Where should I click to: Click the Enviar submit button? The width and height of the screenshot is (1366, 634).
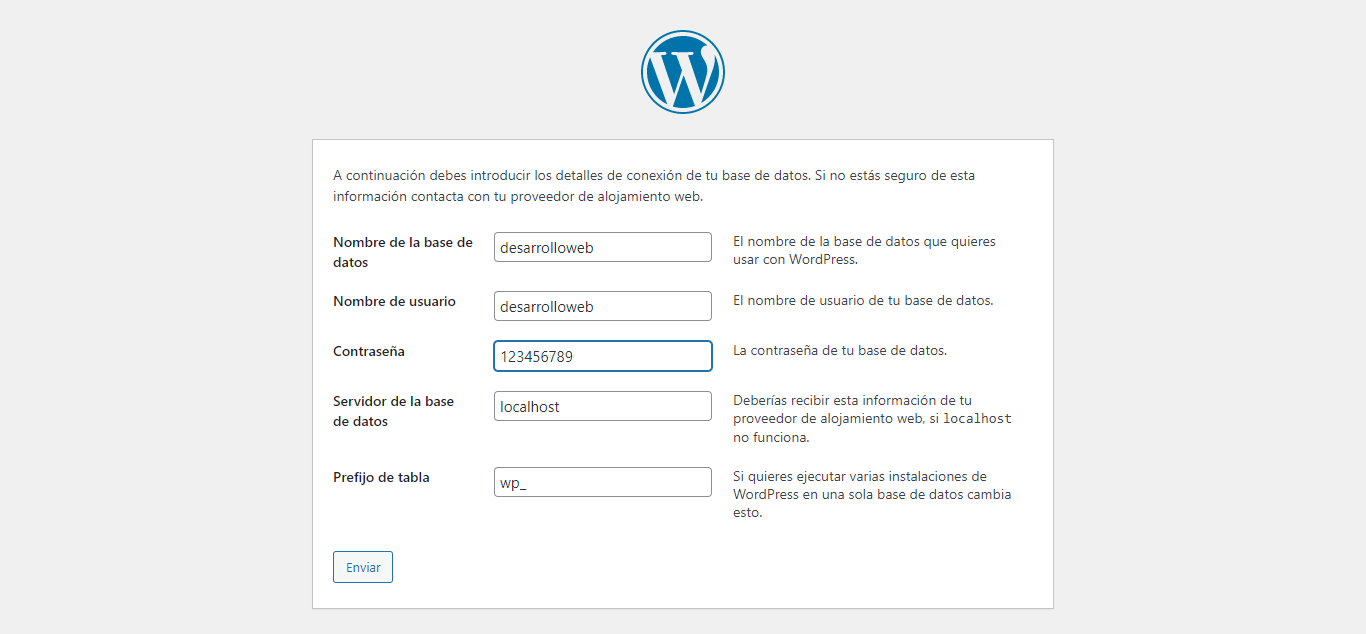click(363, 567)
